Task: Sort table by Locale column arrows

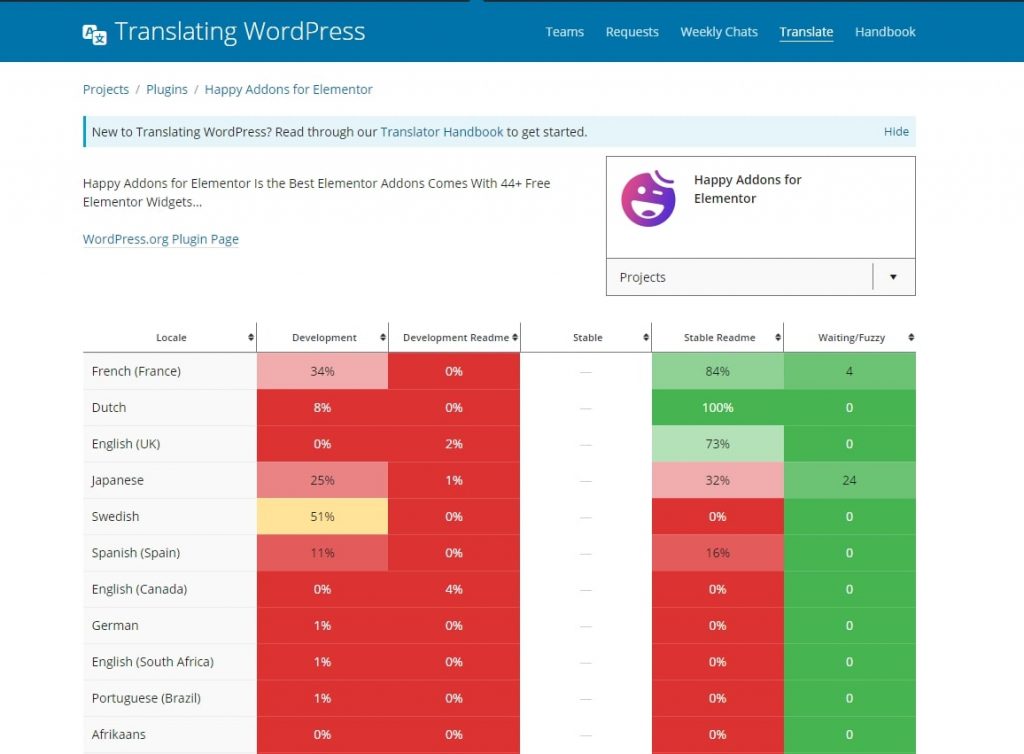Action: [x=251, y=338]
